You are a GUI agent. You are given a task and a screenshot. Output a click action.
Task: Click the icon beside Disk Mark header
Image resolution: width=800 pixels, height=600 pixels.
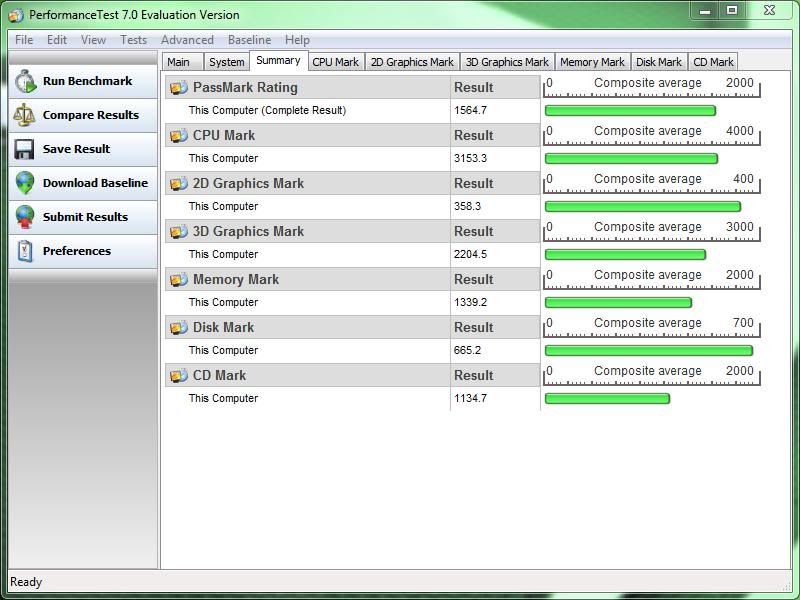[x=179, y=328]
